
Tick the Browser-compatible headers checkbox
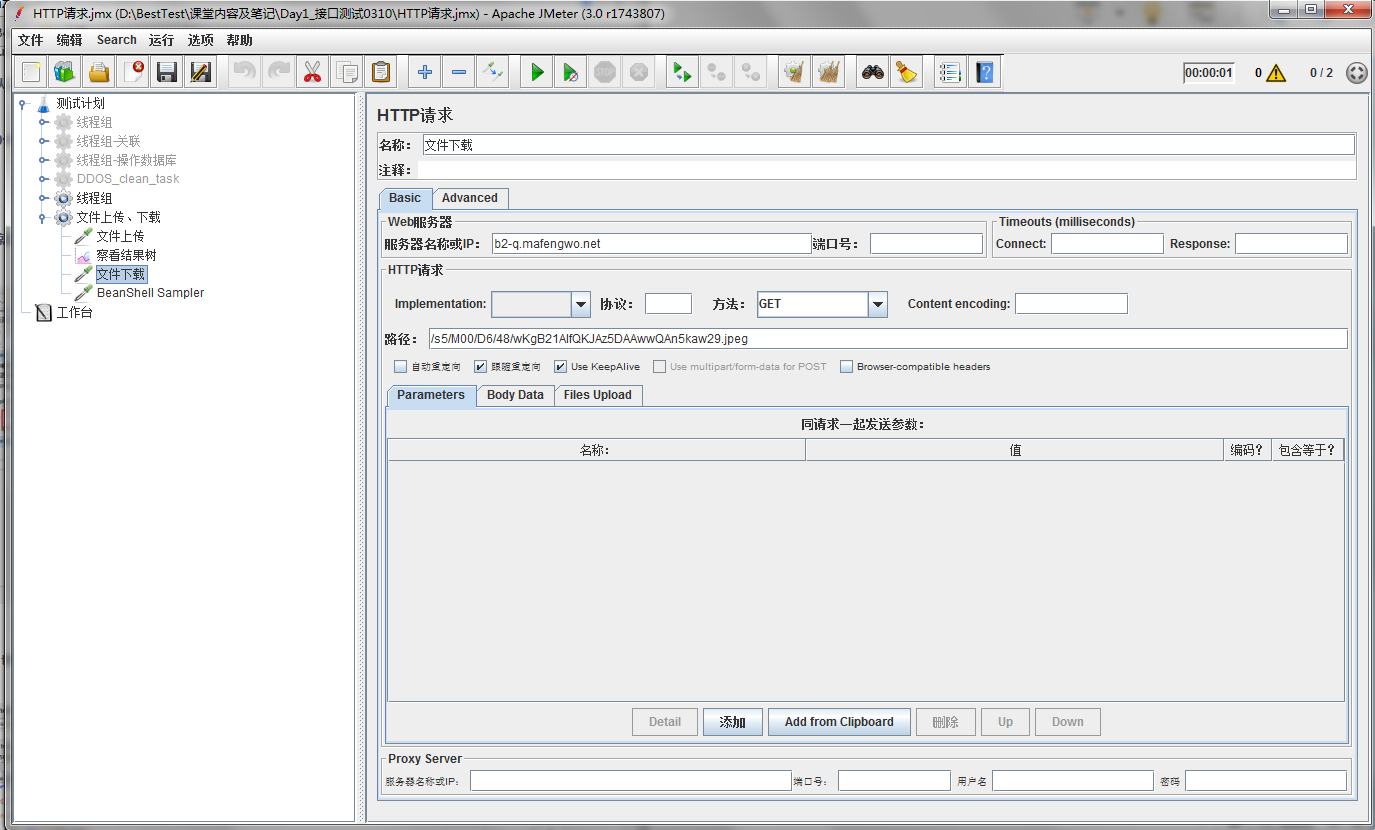pos(847,367)
